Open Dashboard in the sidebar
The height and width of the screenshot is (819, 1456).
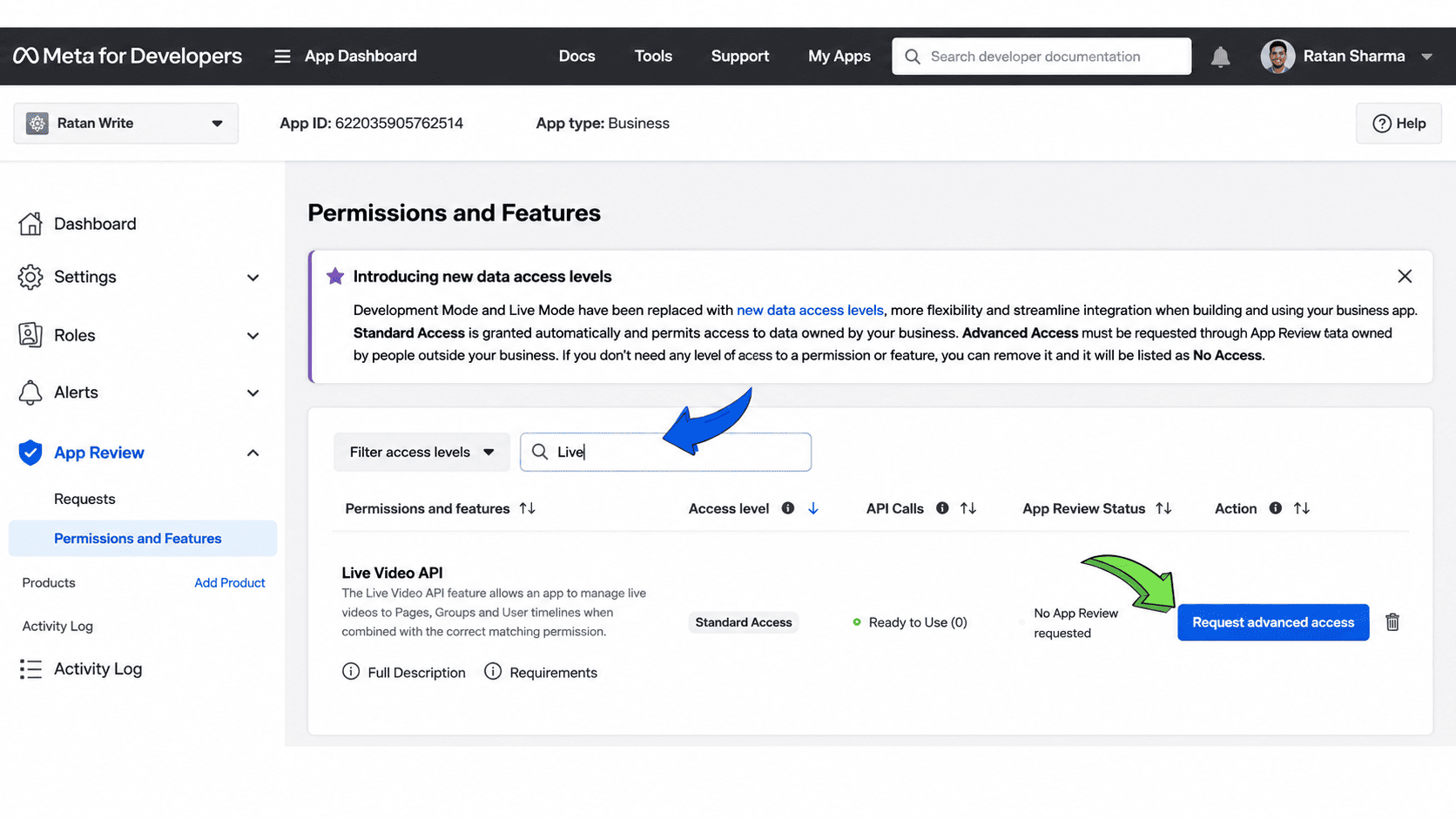(x=95, y=224)
